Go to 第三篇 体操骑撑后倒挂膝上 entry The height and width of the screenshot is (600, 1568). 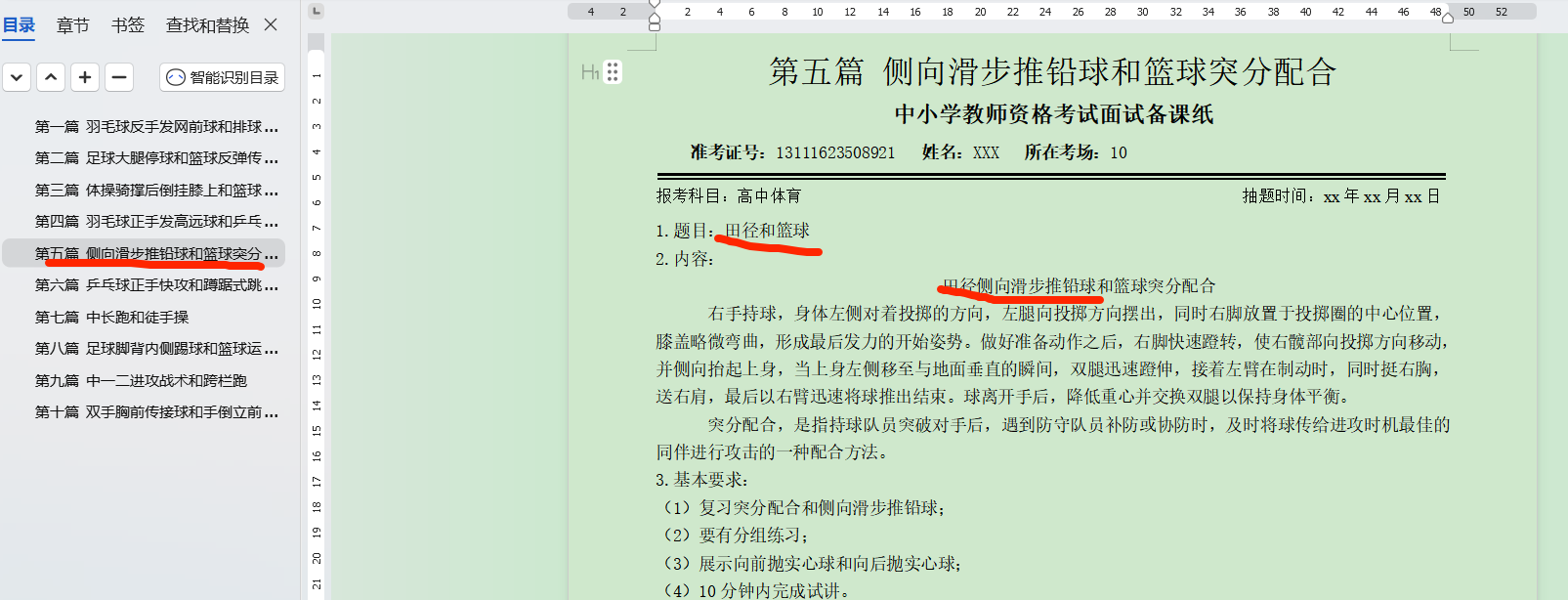pos(156,191)
